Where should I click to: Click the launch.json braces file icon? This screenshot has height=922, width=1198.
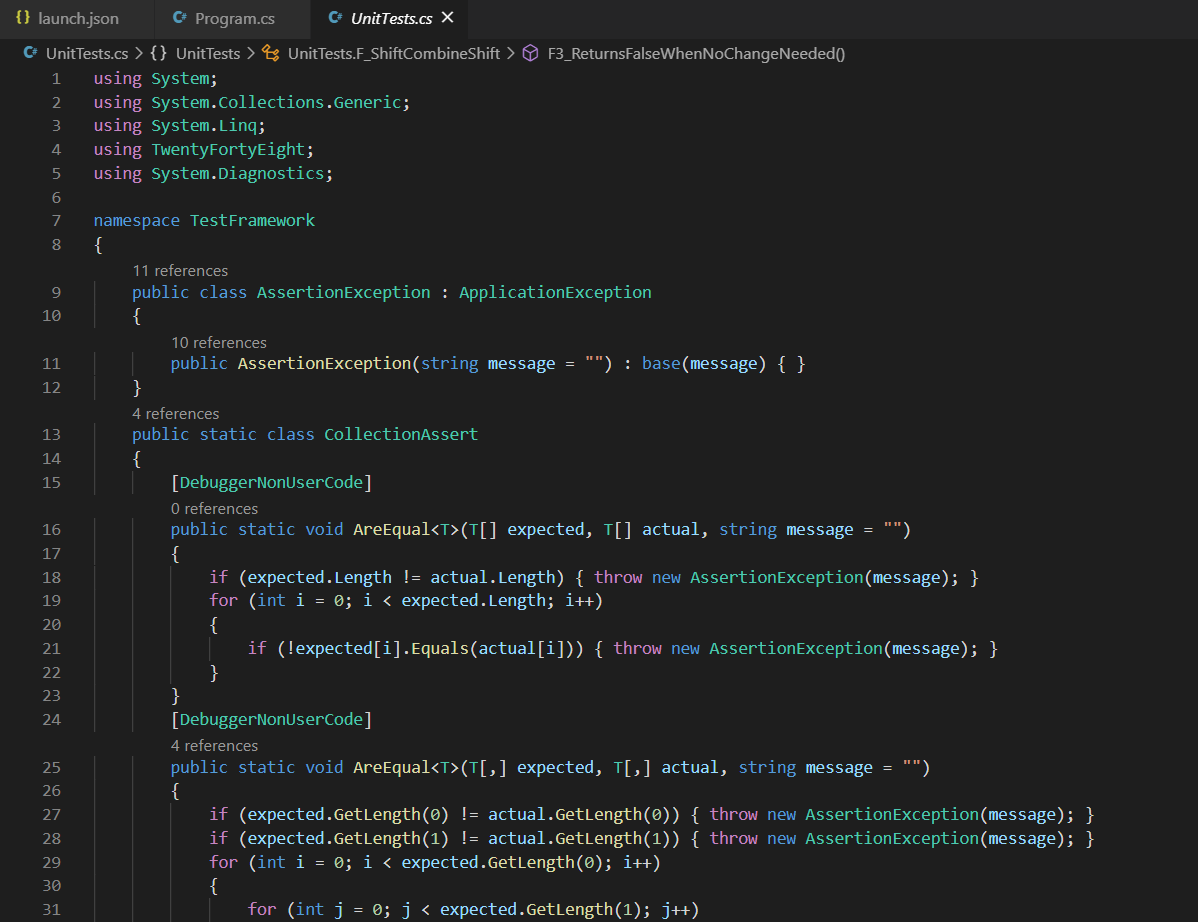click(23, 18)
